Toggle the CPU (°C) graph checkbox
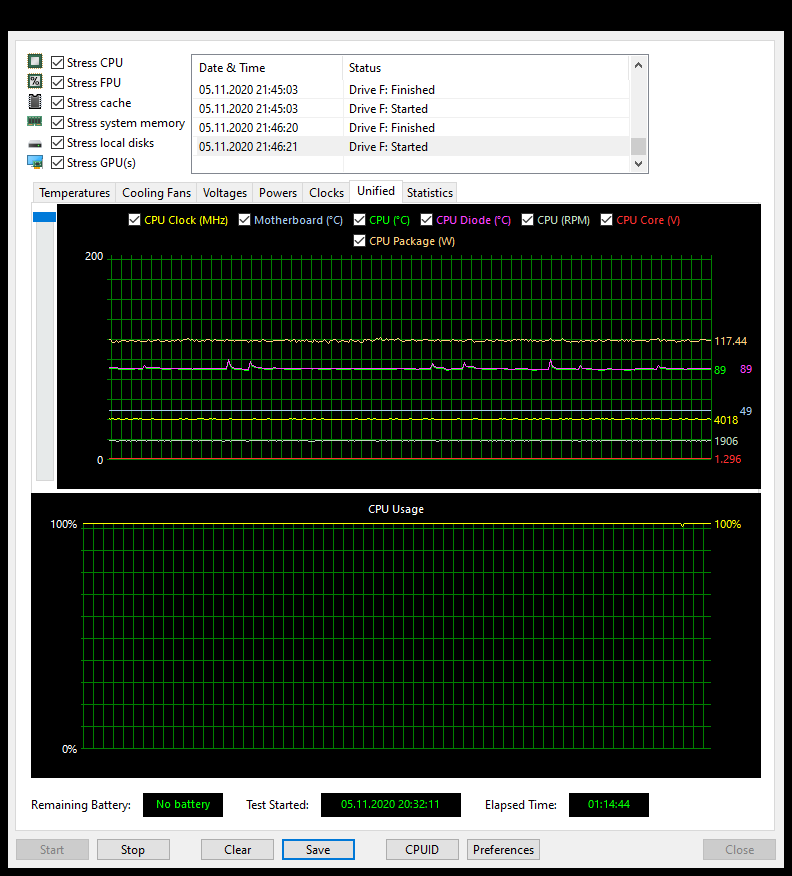The image size is (792, 876). [359, 220]
